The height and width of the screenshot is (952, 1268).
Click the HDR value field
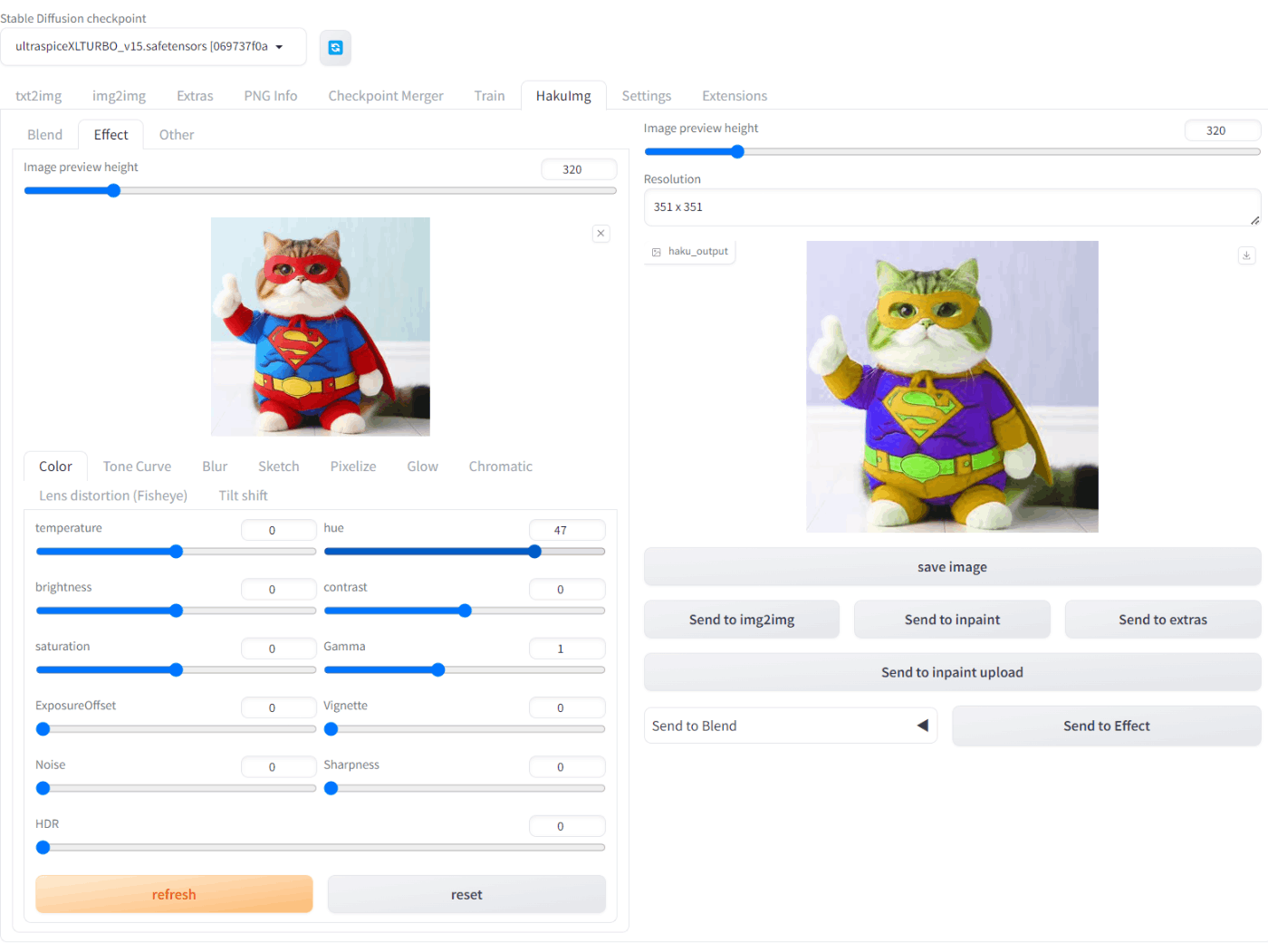pyautogui.click(x=567, y=826)
